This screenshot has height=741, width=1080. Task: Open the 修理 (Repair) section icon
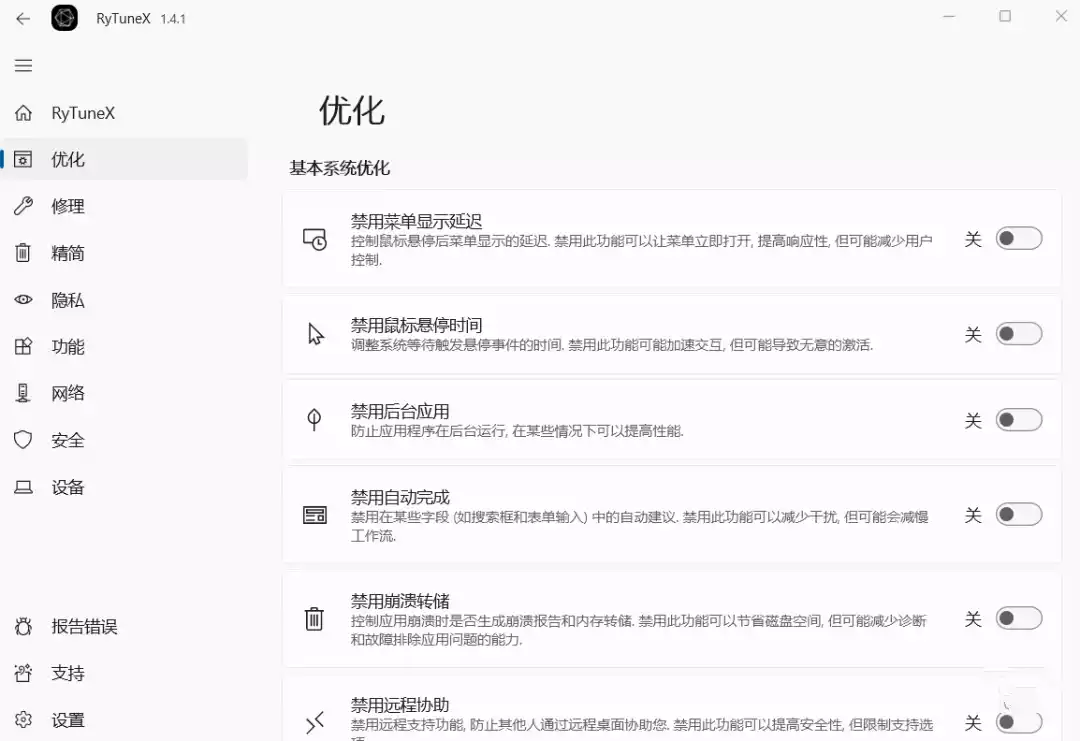(23, 206)
